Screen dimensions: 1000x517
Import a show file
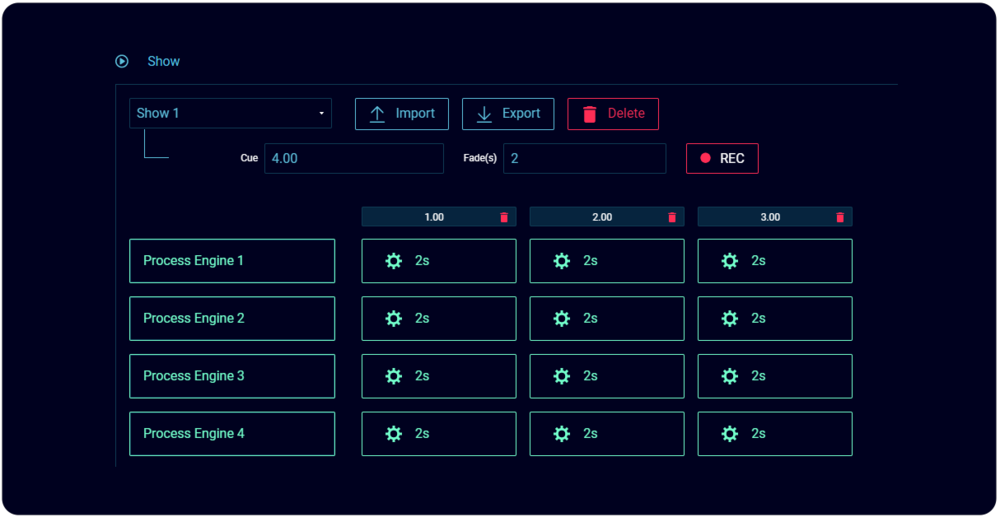(x=402, y=114)
